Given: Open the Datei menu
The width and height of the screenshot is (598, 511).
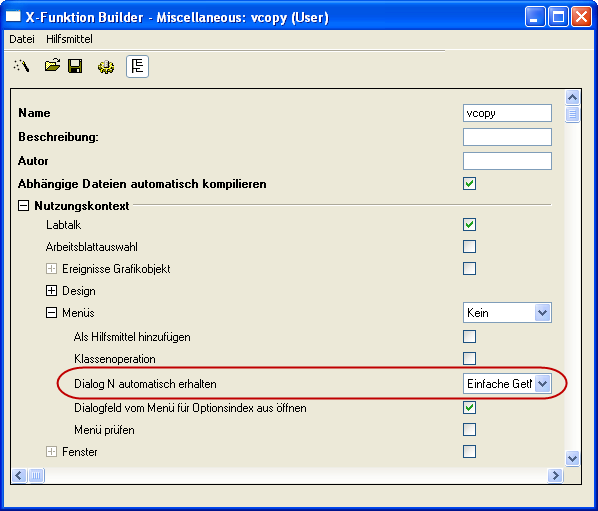Looking at the screenshot, I should click(22, 39).
